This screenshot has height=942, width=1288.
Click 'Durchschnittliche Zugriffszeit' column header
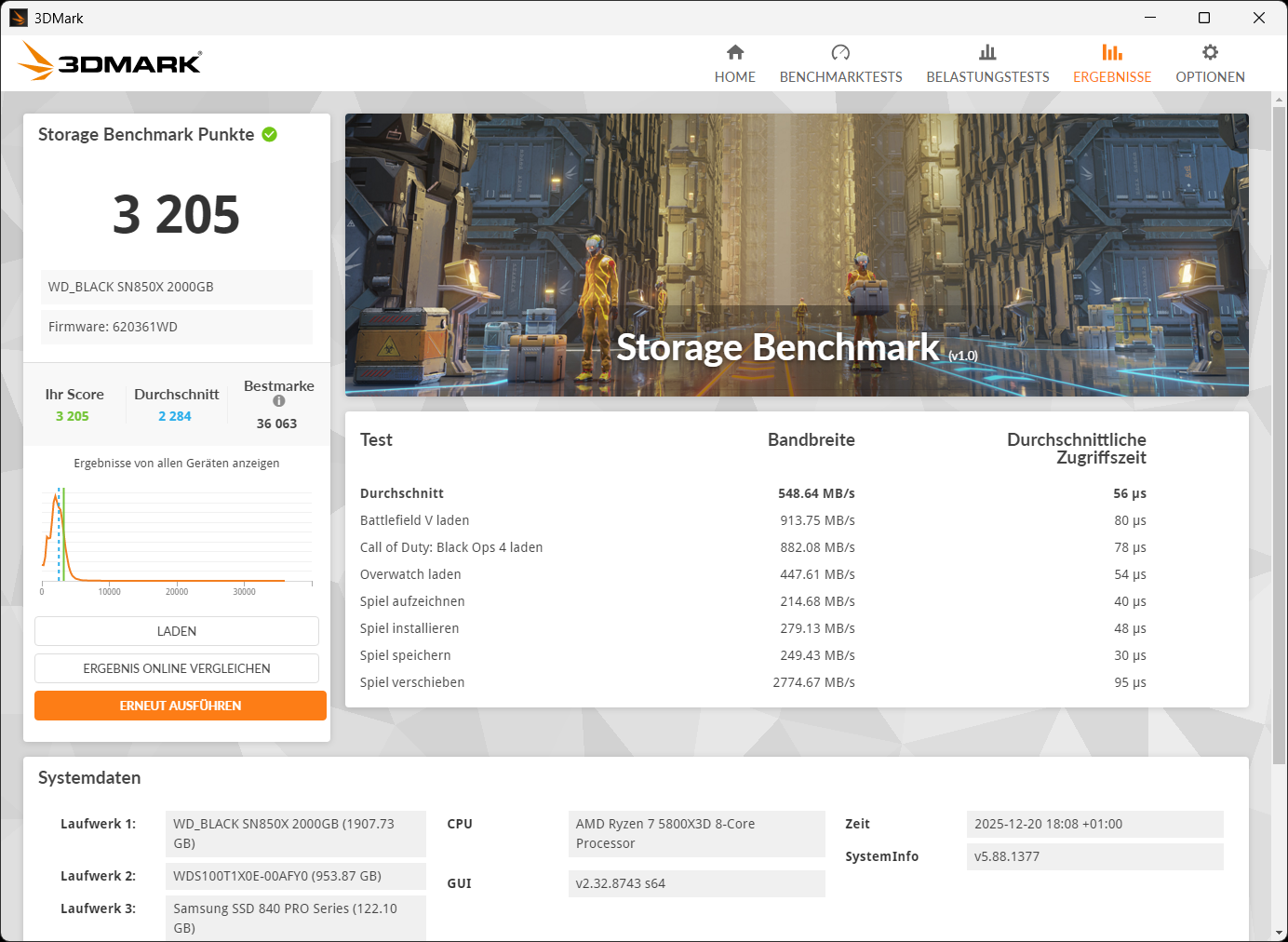(1077, 449)
